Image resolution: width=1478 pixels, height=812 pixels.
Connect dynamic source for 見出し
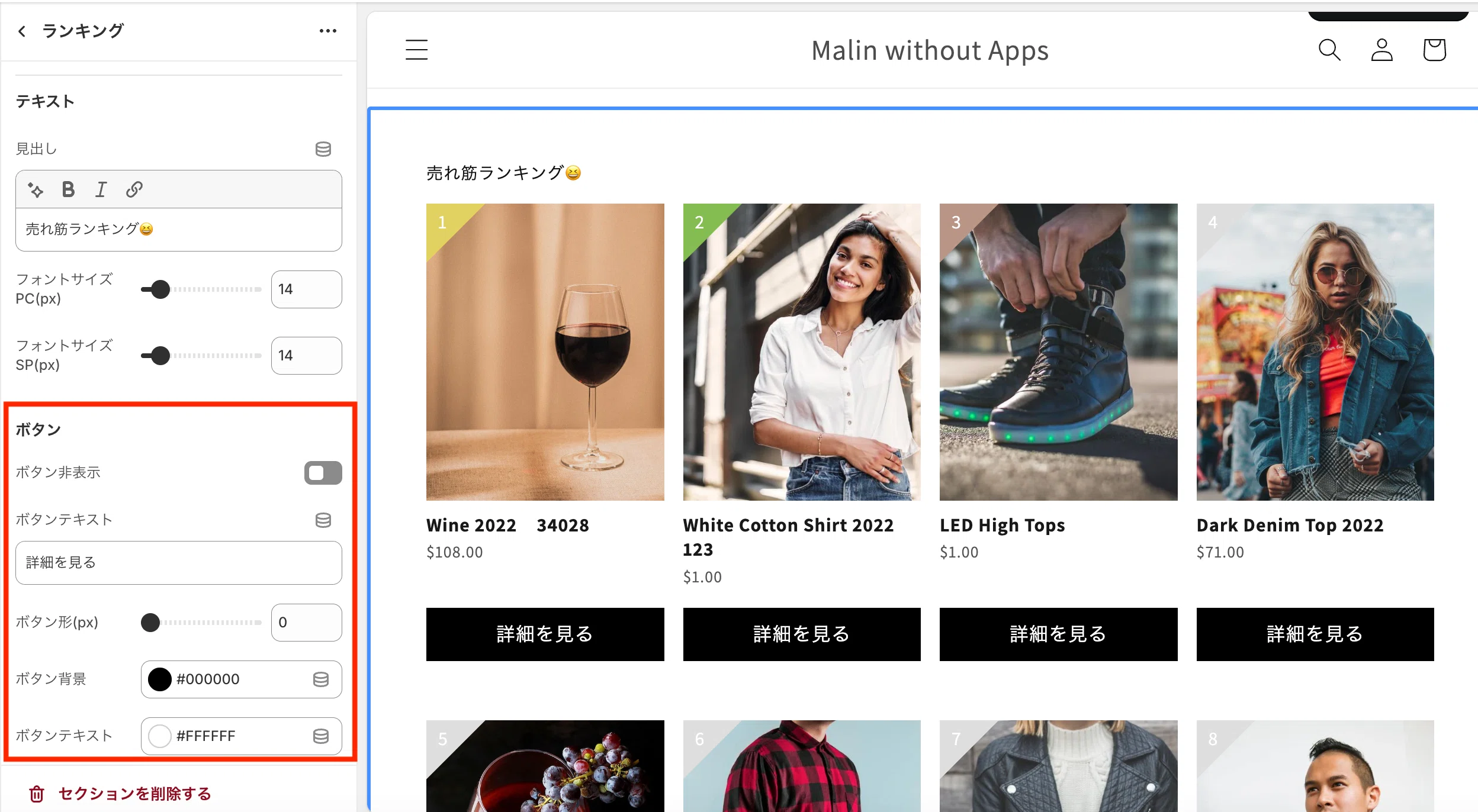(x=323, y=149)
